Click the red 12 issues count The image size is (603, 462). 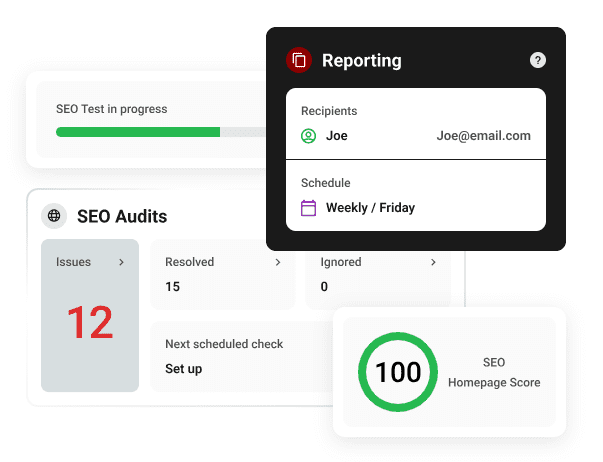point(90,322)
